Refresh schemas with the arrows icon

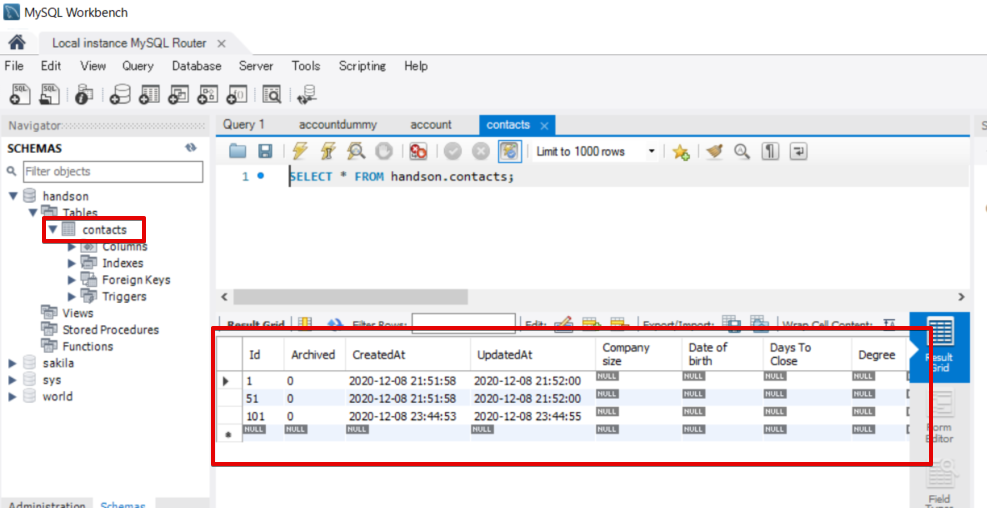191,148
